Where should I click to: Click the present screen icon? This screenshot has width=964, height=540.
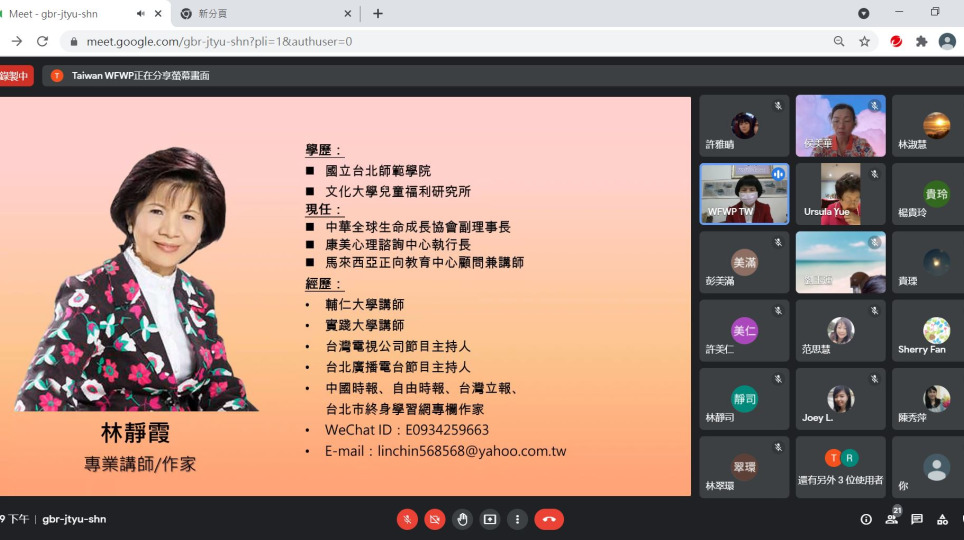tap(489, 519)
